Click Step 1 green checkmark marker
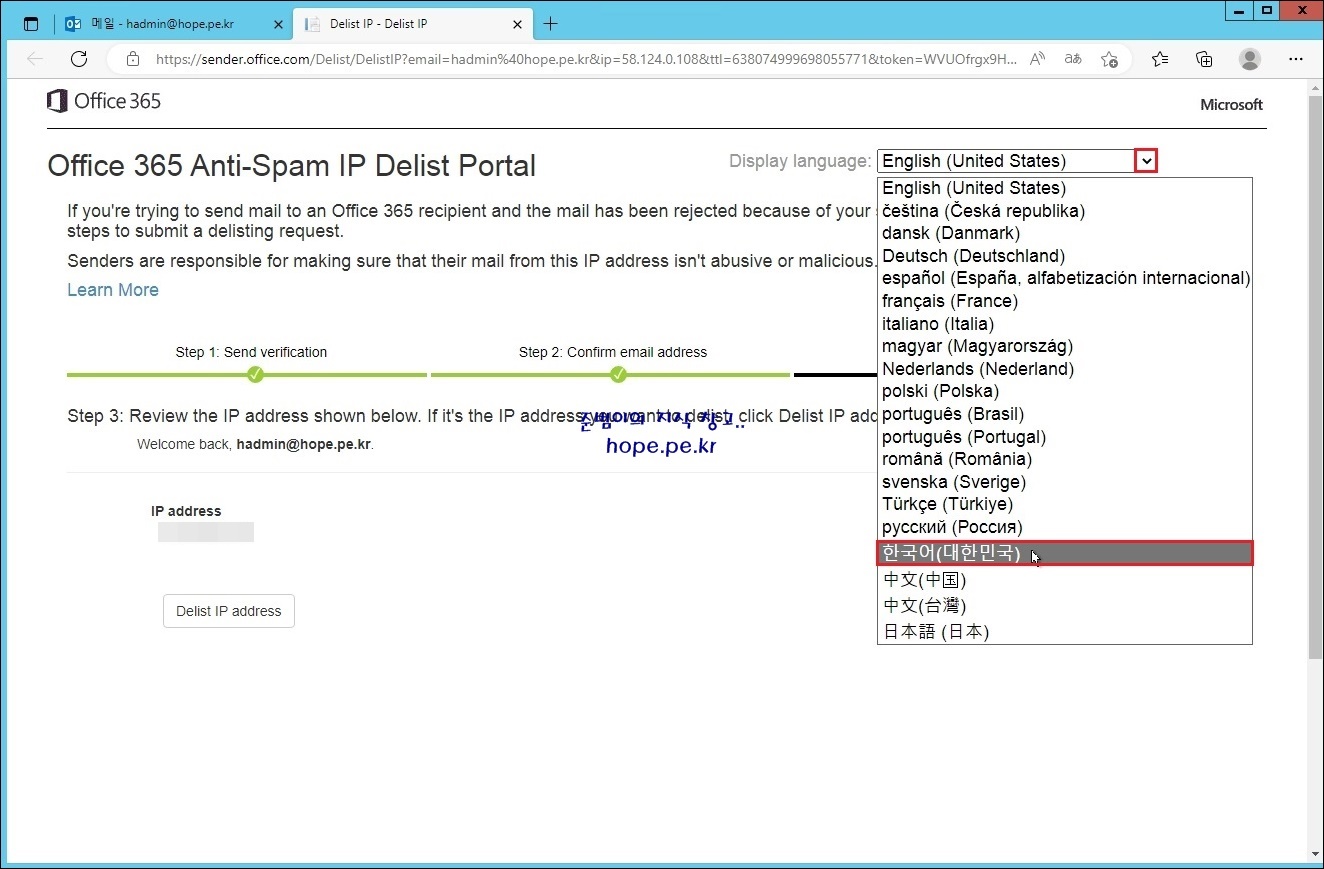Screen dimensions: 1324x869 tap(255, 374)
